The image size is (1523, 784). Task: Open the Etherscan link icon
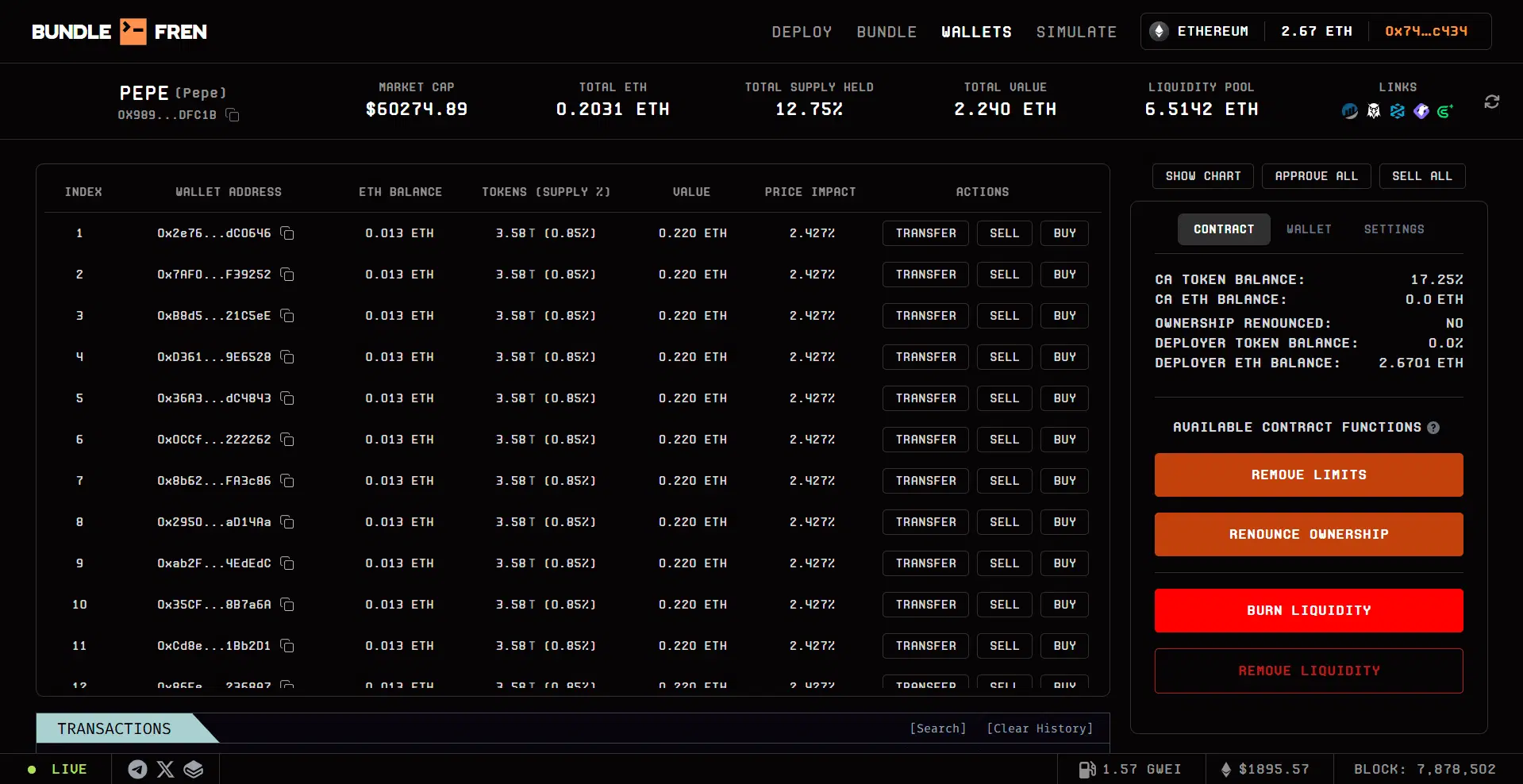pyautogui.click(x=1350, y=111)
